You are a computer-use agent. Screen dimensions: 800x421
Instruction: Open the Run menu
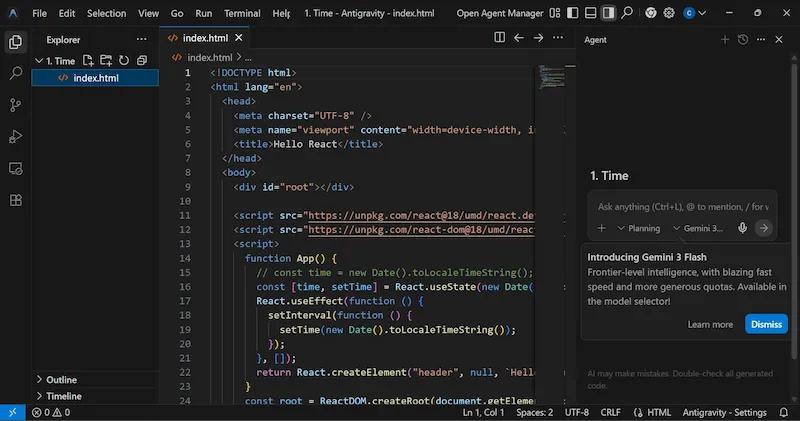click(203, 13)
